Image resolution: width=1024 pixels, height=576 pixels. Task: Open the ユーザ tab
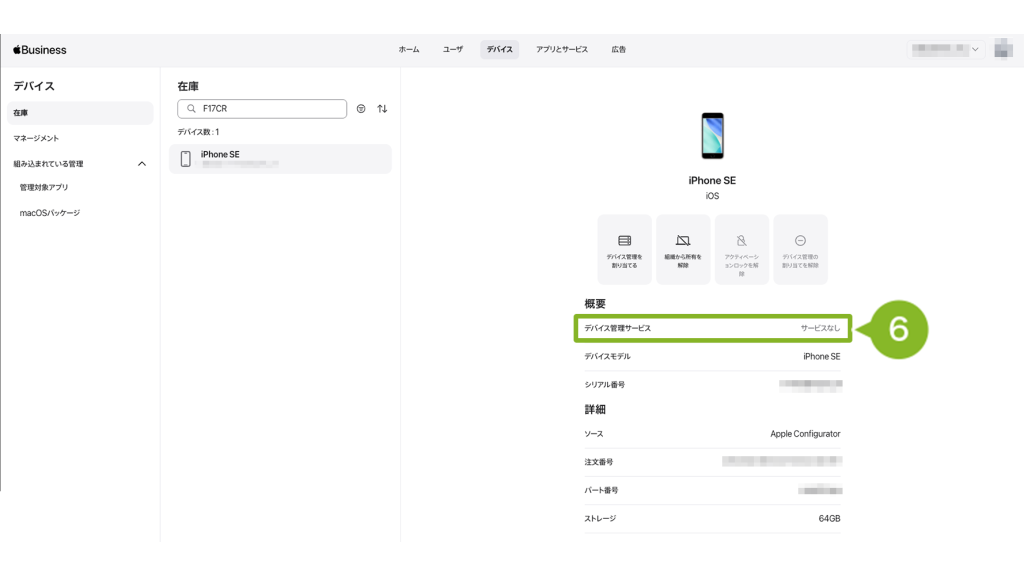[453, 50]
